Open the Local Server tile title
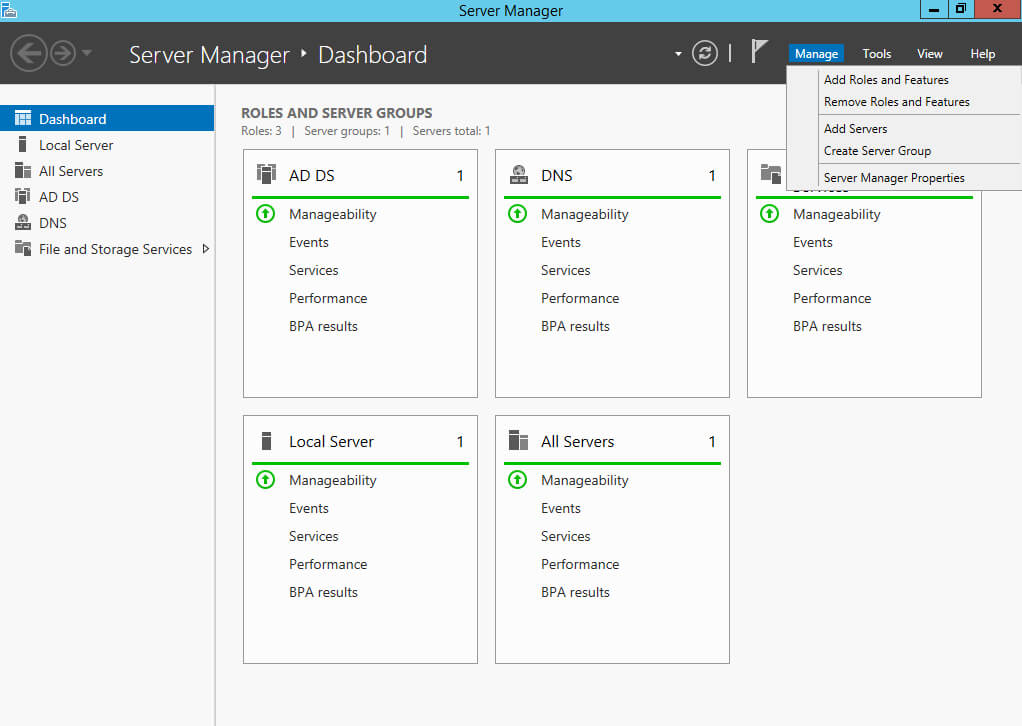This screenshot has height=726, width=1022. tap(331, 442)
